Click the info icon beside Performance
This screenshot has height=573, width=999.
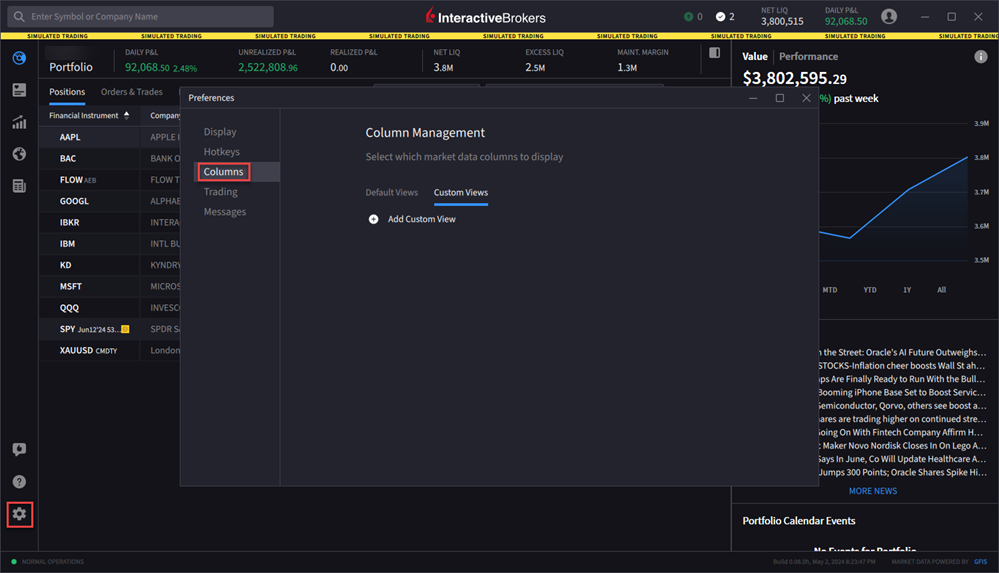[x=981, y=57]
